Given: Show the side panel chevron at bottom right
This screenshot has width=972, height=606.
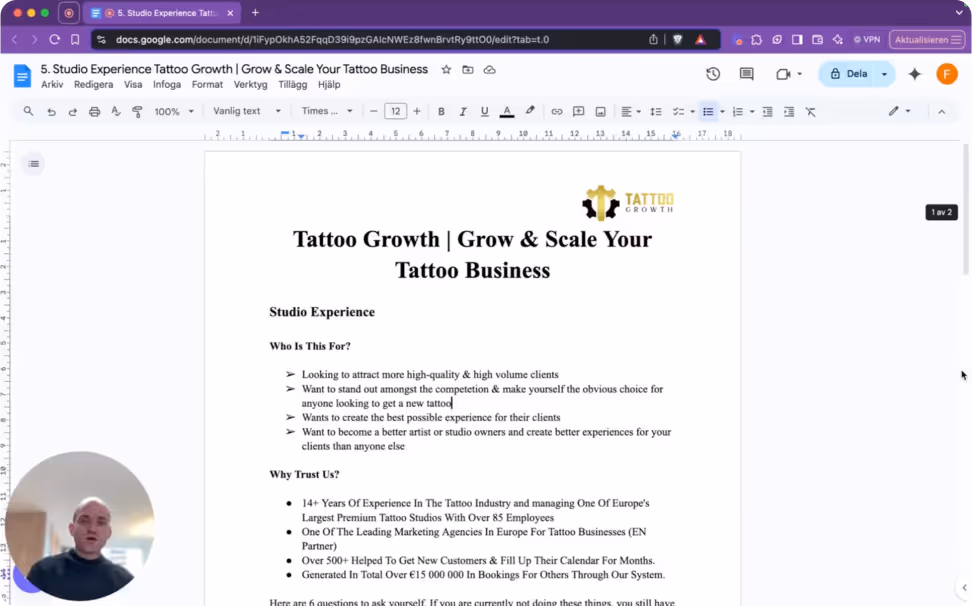Looking at the screenshot, I should pyautogui.click(x=964, y=587).
